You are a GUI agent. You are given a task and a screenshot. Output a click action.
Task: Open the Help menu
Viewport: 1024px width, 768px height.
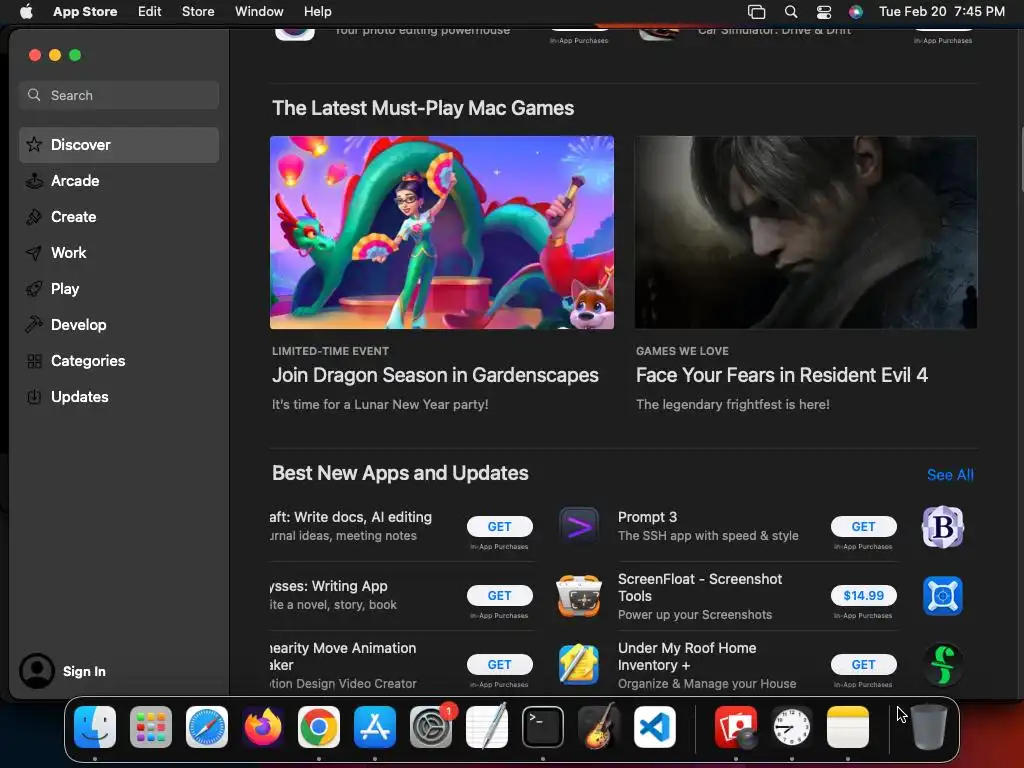coord(317,12)
